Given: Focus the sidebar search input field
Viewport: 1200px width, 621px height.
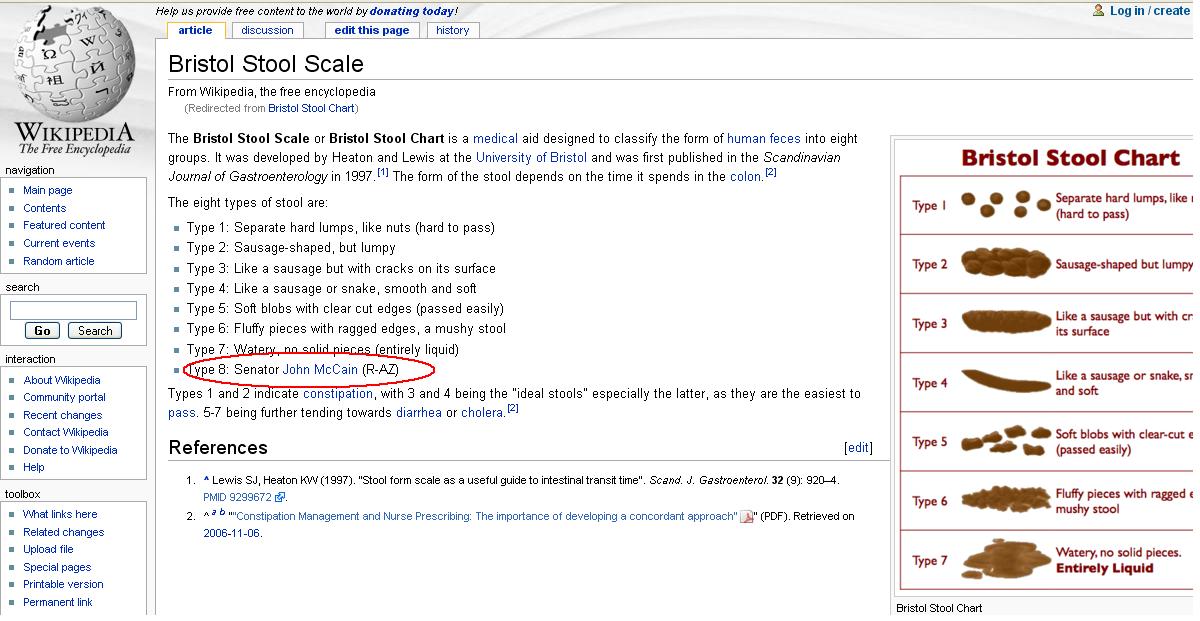Looking at the screenshot, I should (73, 311).
